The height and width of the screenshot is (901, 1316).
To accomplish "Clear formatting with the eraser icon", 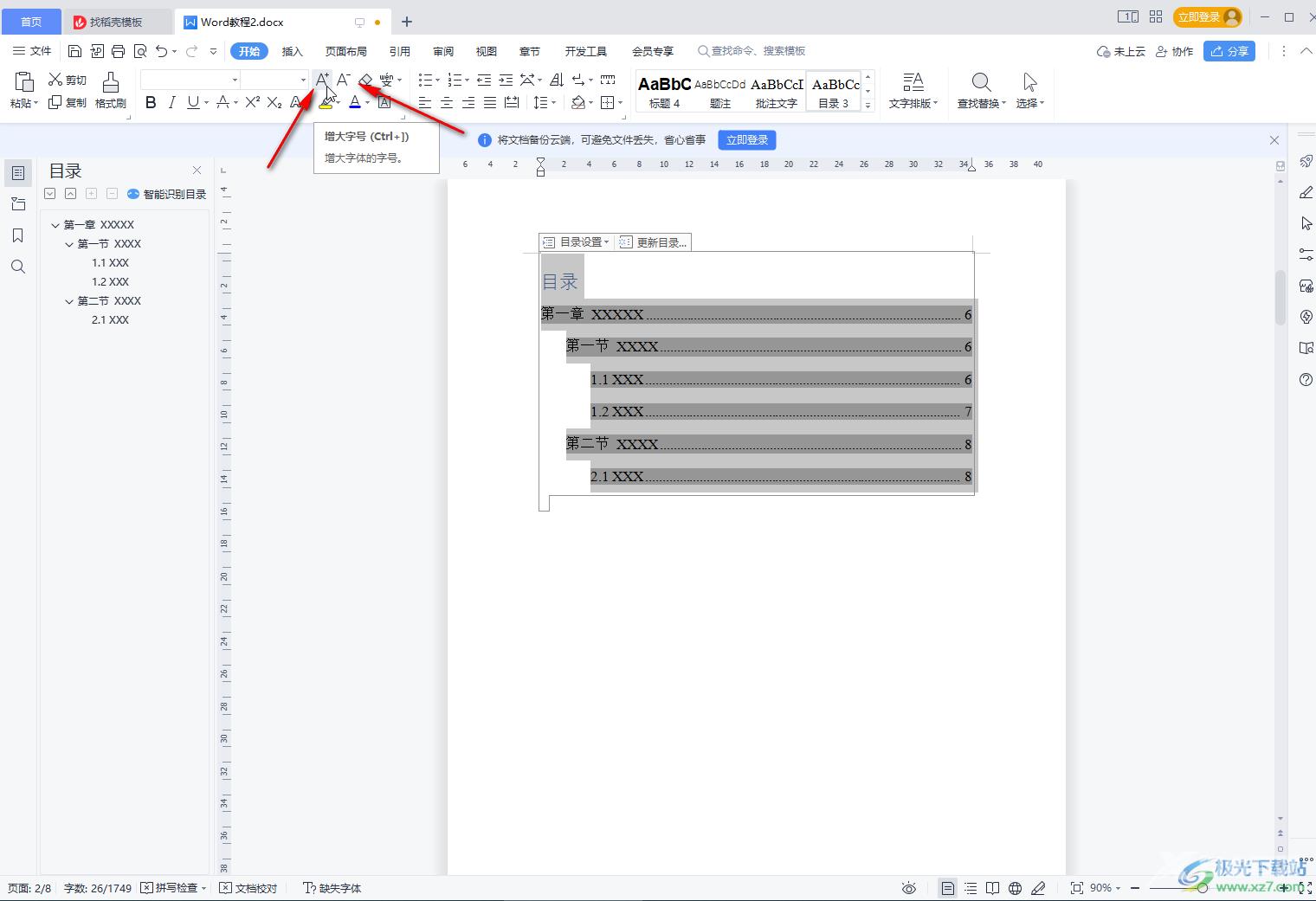I will [x=365, y=80].
